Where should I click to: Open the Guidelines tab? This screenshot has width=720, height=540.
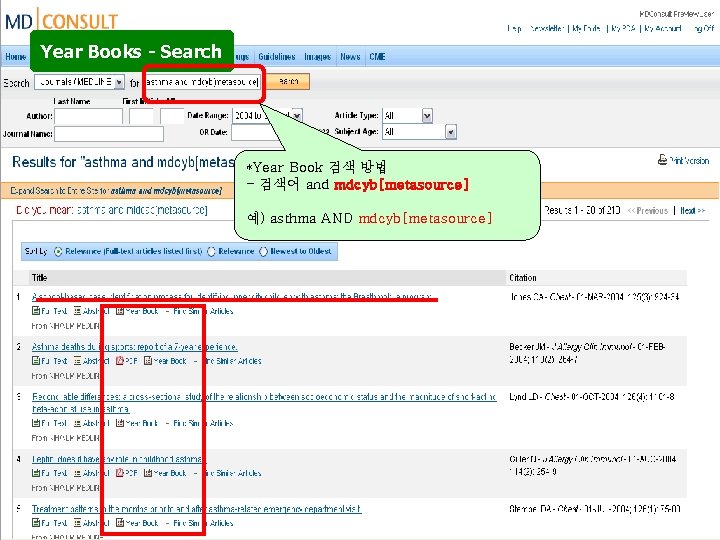click(276, 57)
